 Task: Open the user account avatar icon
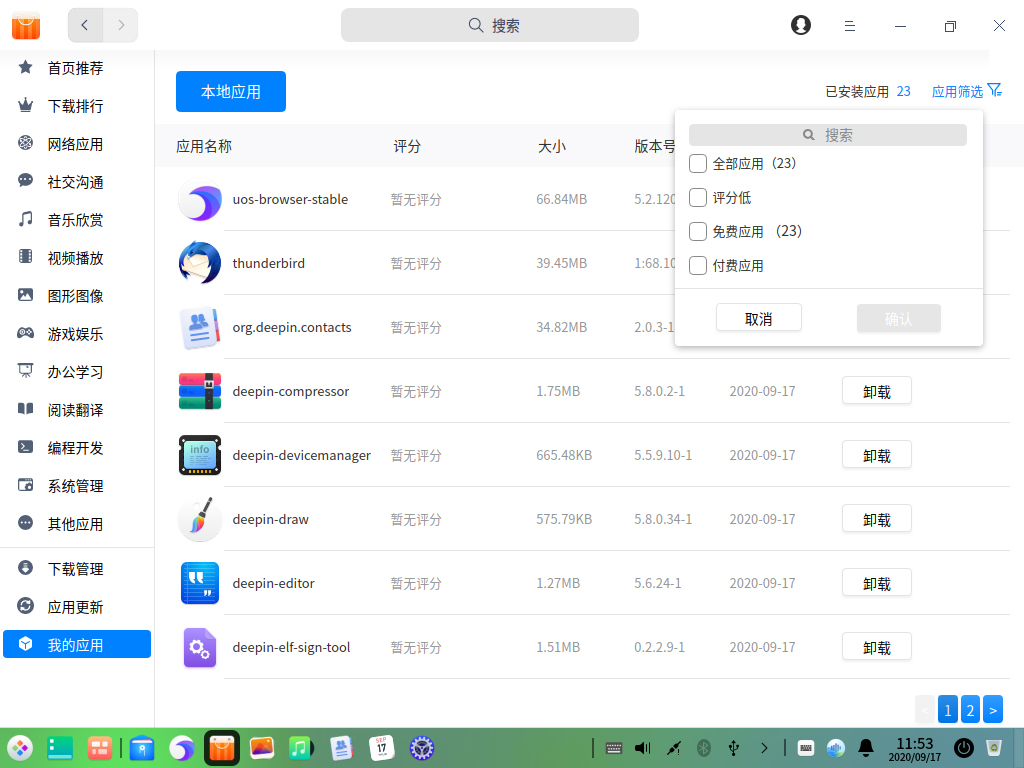pos(800,25)
